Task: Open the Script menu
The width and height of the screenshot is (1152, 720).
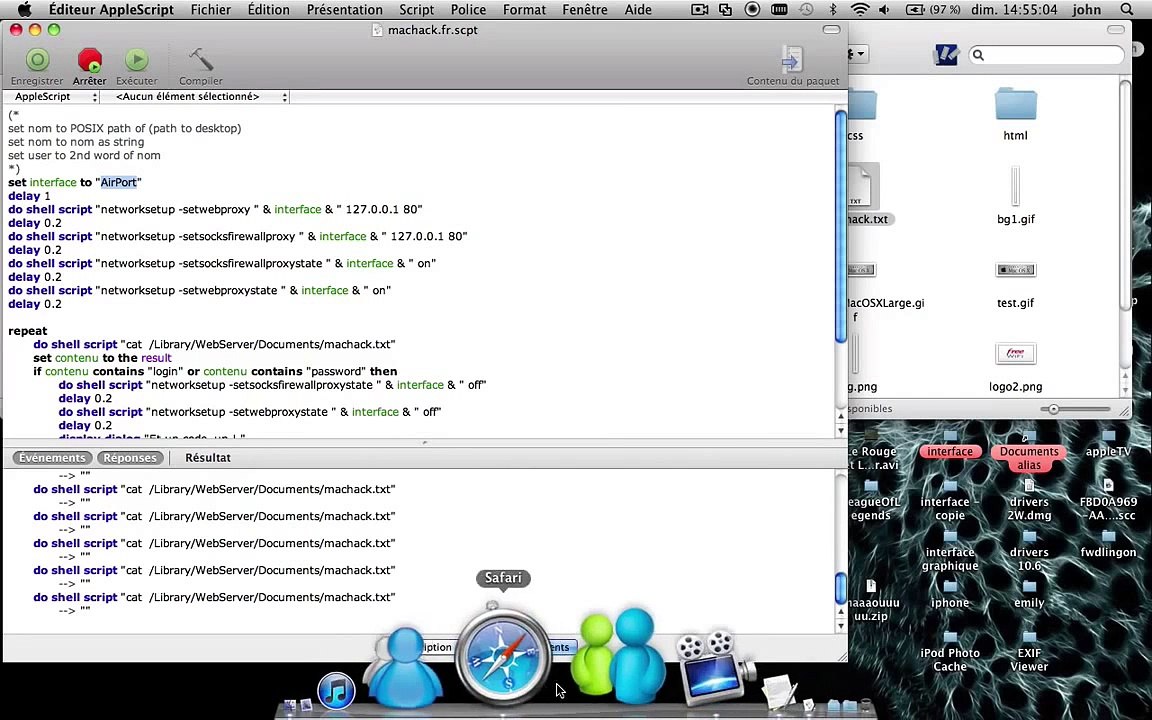Action: click(x=417, y=10)
